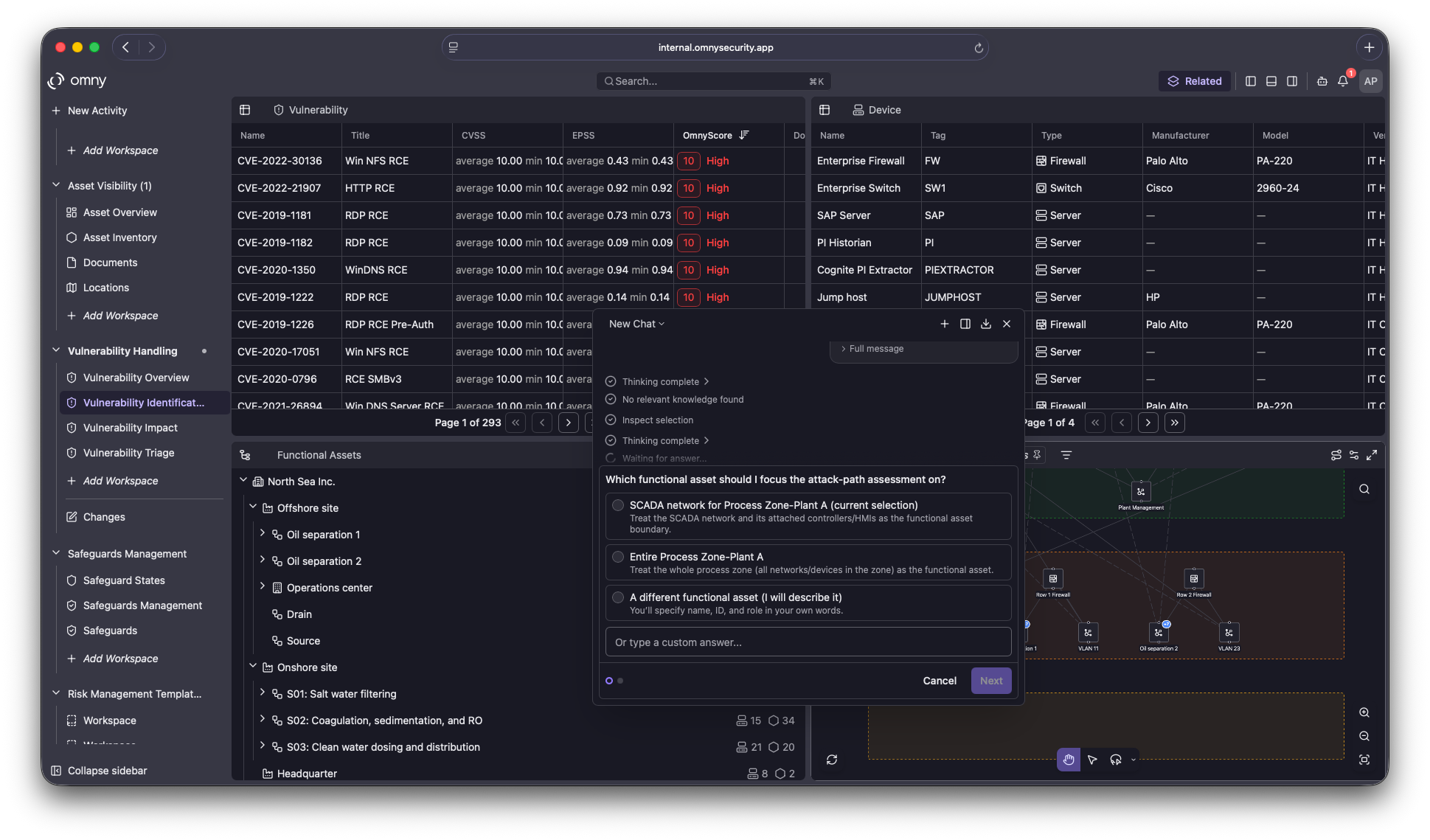Viewport: 1430px width, 840px height.
Task: Open Safeguard States page
Action: click(x=124, y=580)
